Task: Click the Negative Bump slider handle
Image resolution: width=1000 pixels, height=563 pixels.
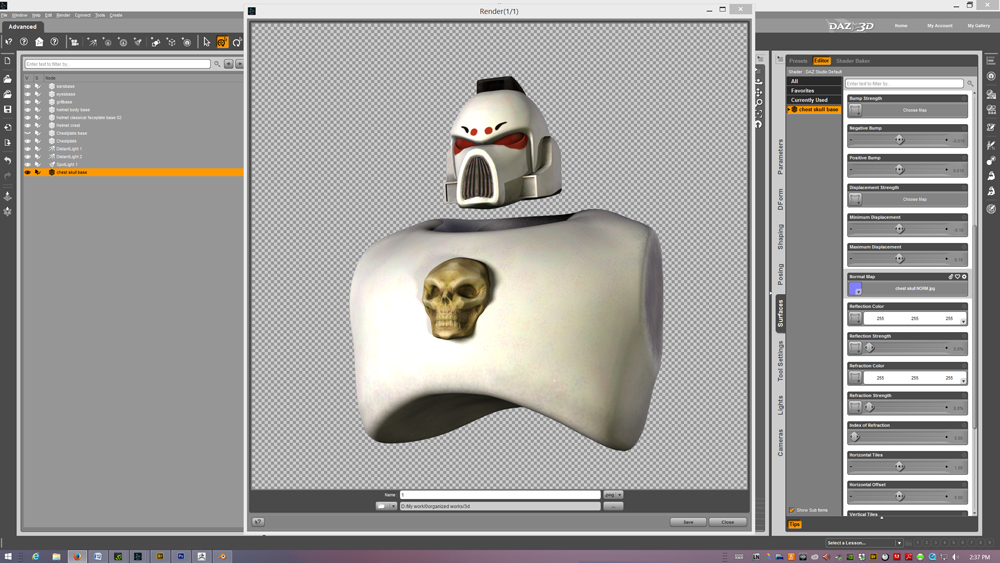Action: pyautogui.click(x=899, y=140)
